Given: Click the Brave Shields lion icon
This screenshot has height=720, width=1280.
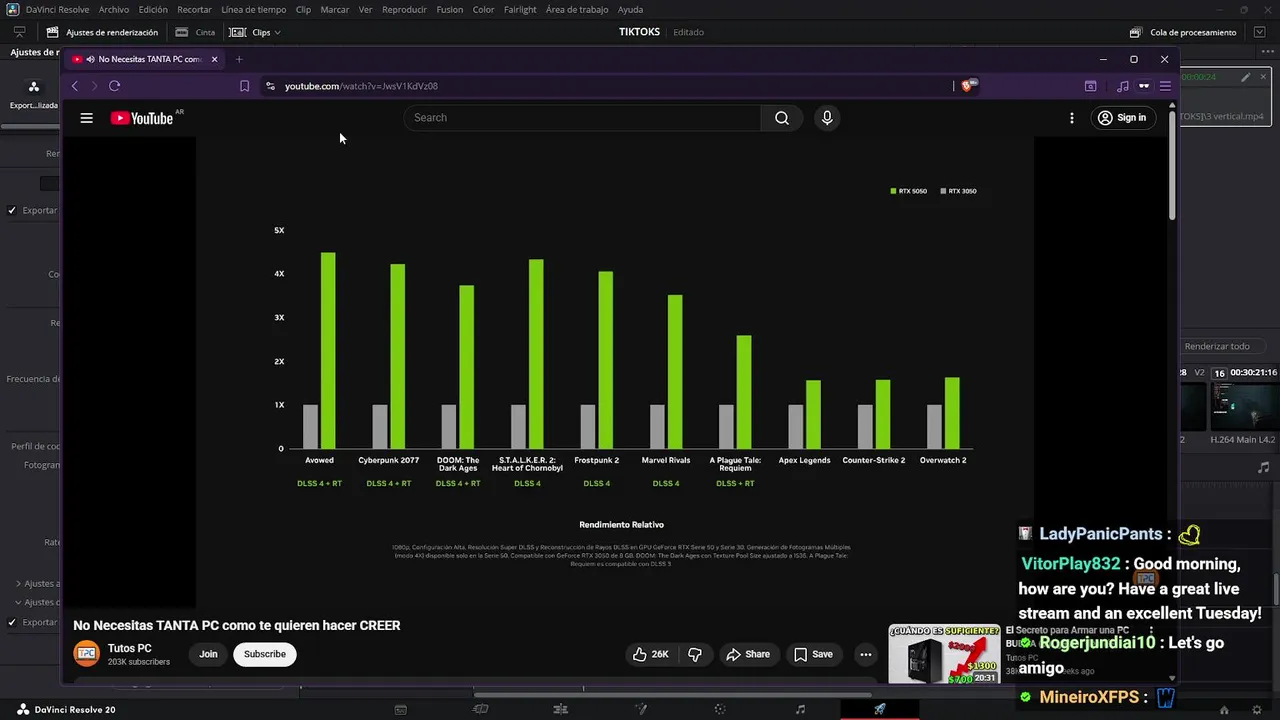Looking at the screenshot, I should pyautogui.click(x=967, y=86).
